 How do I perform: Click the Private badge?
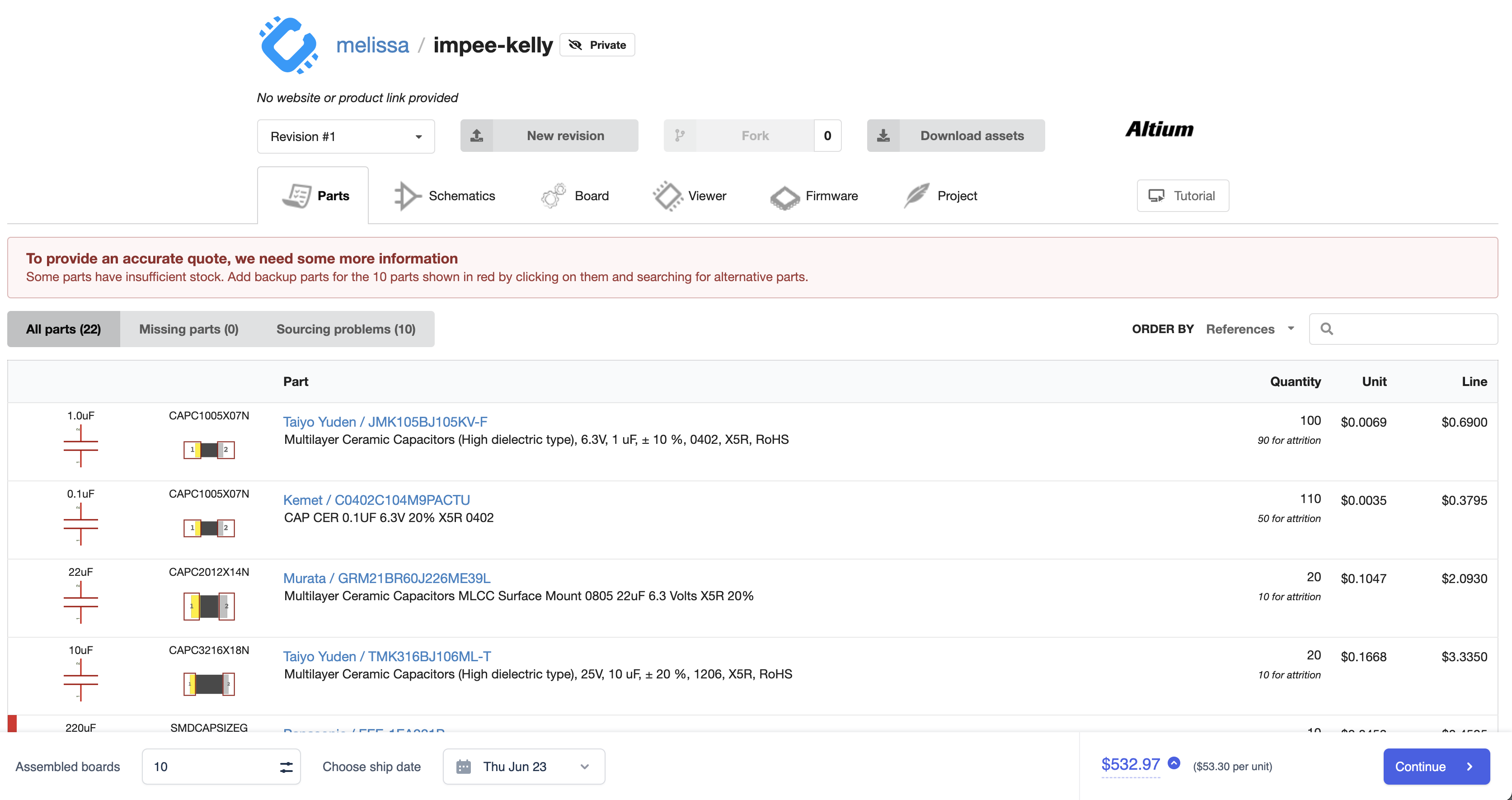point(597,45)
